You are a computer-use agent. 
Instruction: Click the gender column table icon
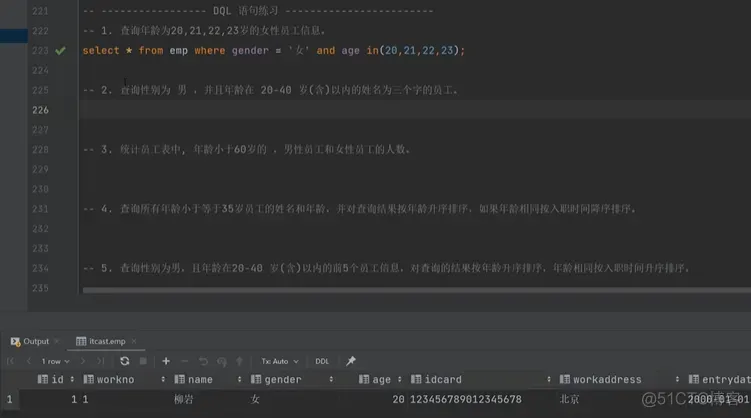click(x=256, y=379)
